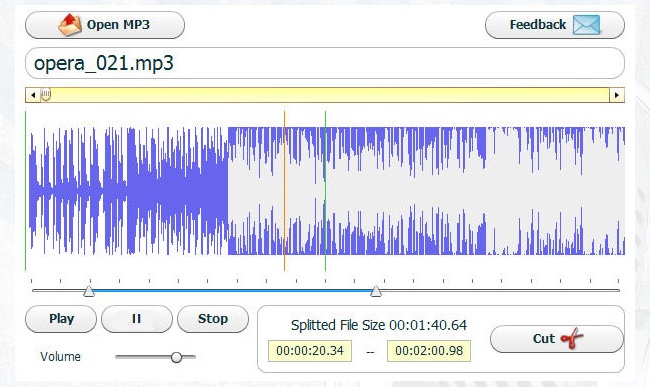Click the green marker line in the mid-waveform
Viewport: 650px width, 387px height.
click(x=325, y=191)
